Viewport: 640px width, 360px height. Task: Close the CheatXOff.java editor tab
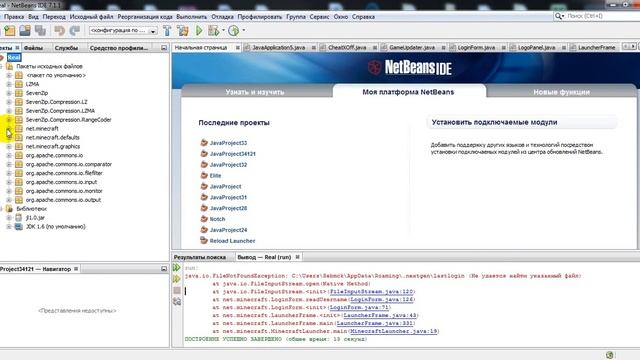374,48
